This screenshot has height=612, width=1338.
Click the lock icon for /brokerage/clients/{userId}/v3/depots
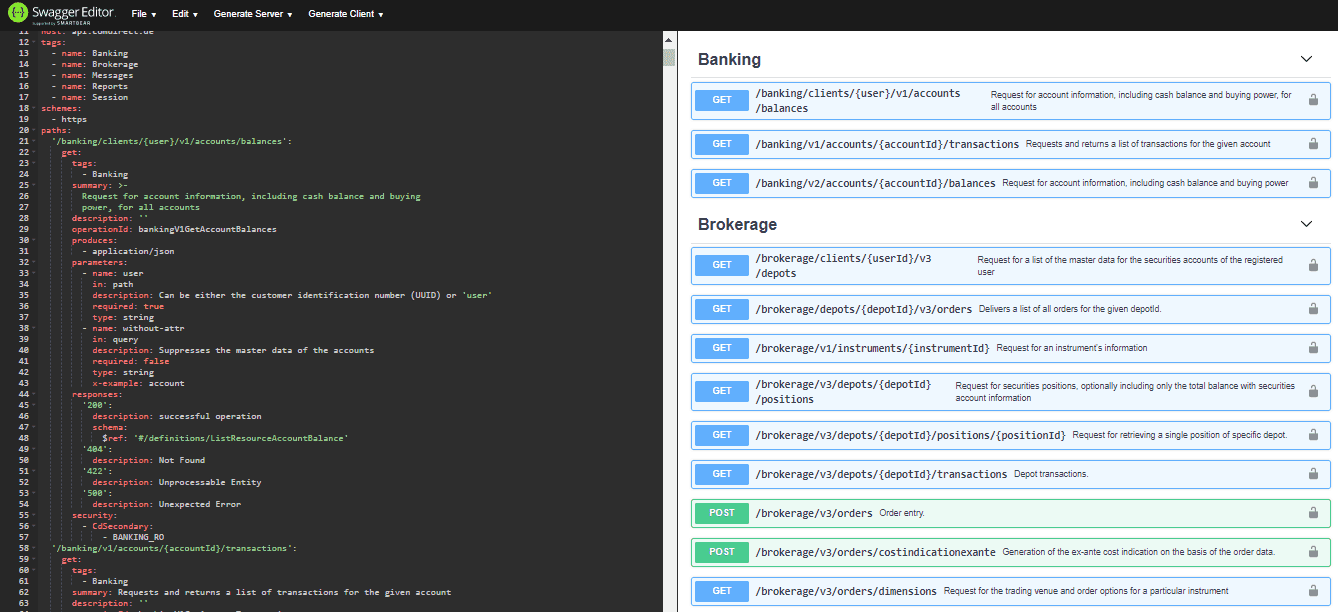tap(1313, 265)
